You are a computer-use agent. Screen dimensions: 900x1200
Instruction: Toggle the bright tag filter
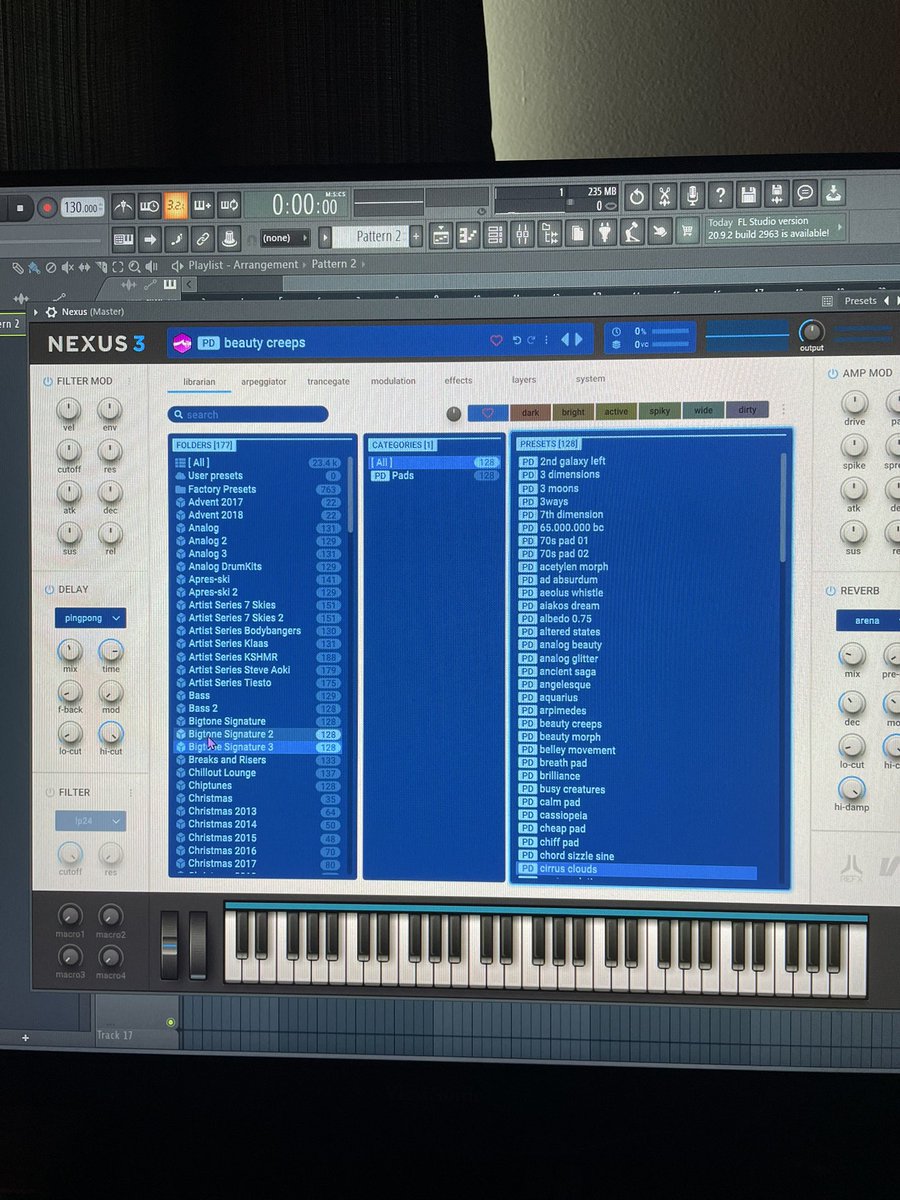click(x=573, y=412)
